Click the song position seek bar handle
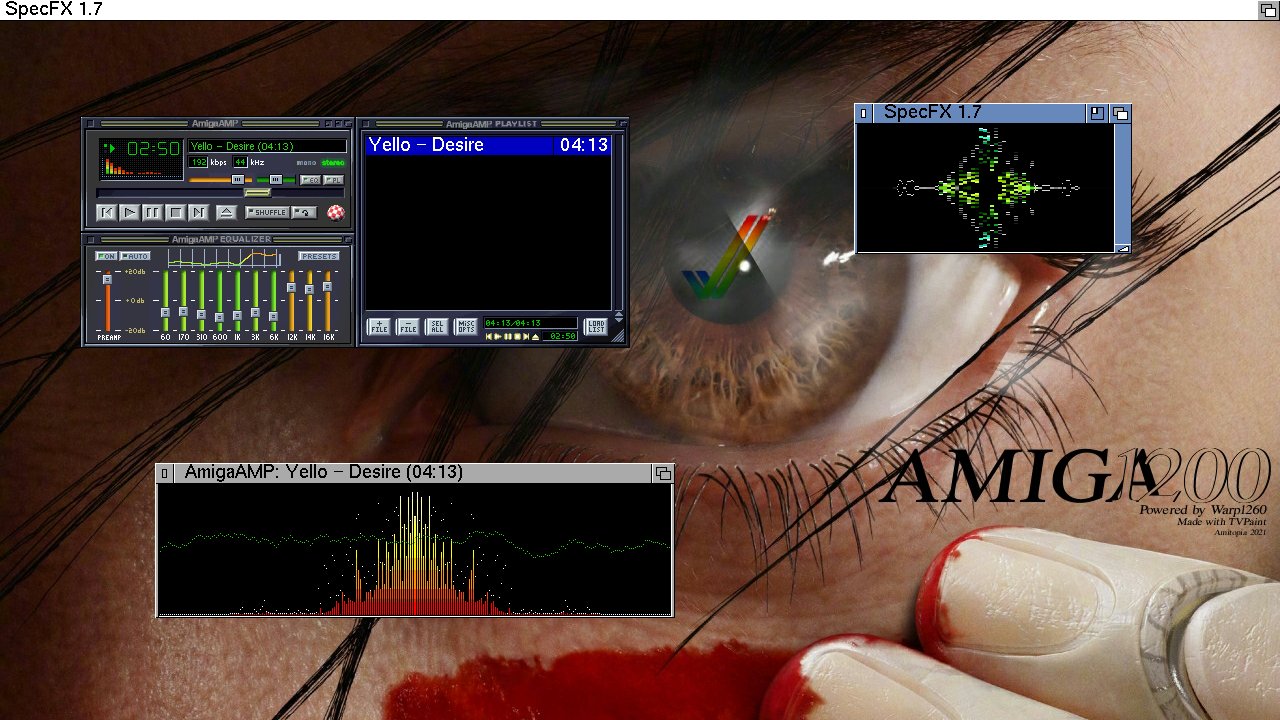 (x=258, y=192)
